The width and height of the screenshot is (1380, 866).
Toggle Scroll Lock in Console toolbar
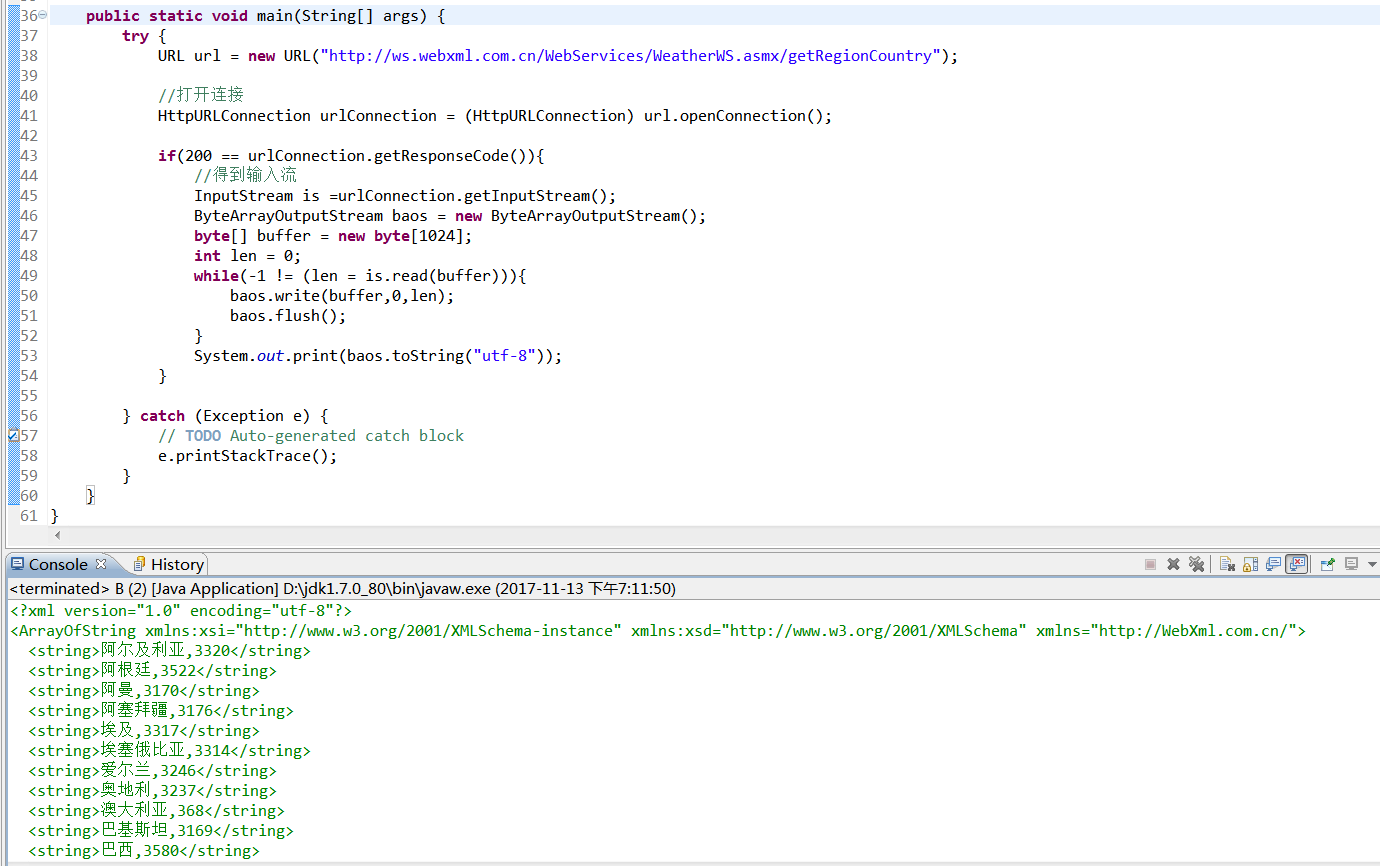(1250, 564)
